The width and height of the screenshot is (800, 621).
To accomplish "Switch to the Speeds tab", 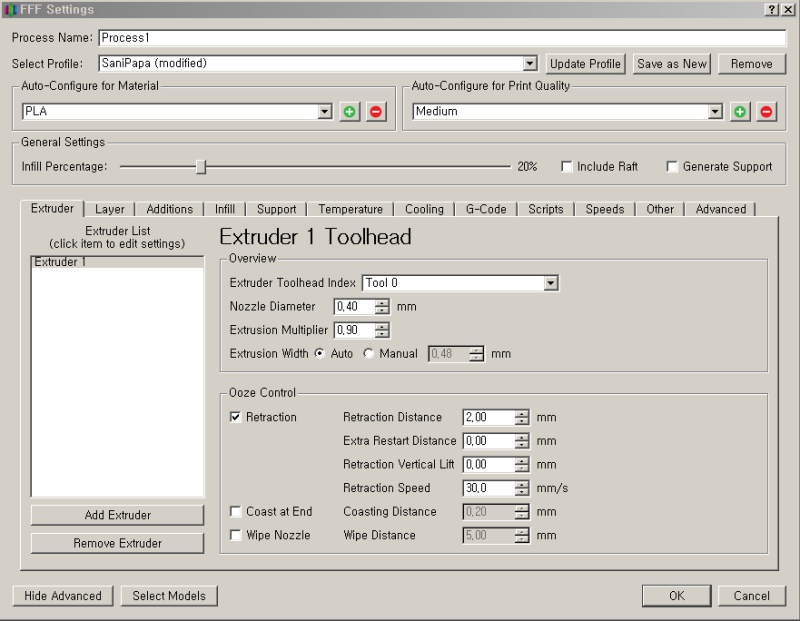I will (x=605, y=209).
